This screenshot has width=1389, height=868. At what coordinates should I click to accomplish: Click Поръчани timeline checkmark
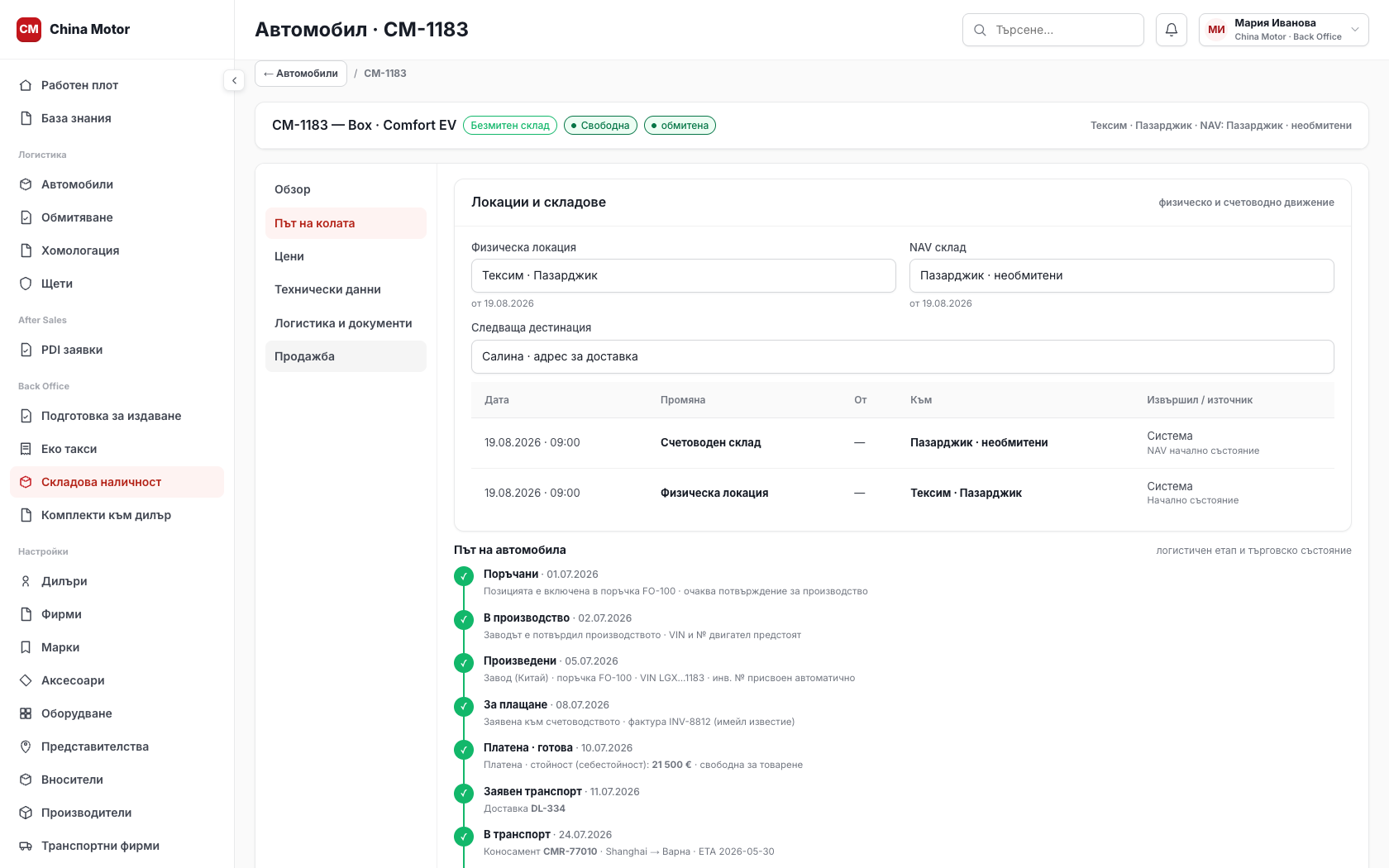[x=464, y=576]
